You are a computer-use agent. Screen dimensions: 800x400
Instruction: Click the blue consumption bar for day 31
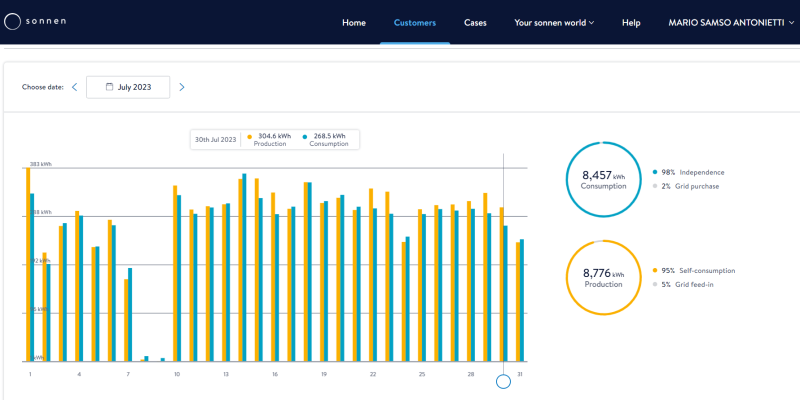point(522,300)
